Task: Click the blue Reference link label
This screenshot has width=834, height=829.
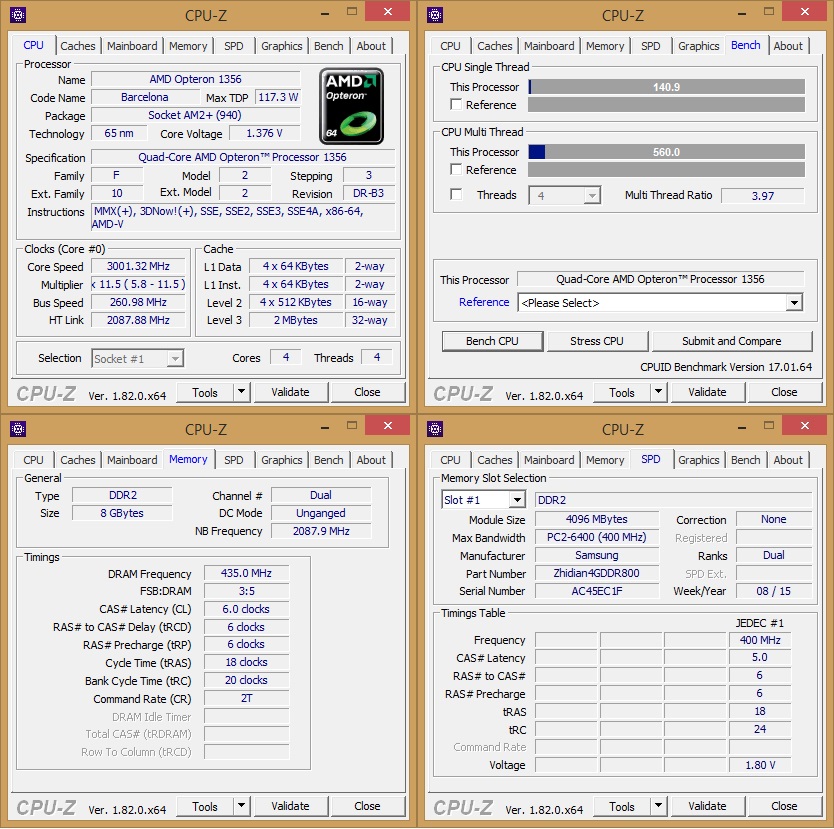Action: pyautogui.click(x=484, y=302)
